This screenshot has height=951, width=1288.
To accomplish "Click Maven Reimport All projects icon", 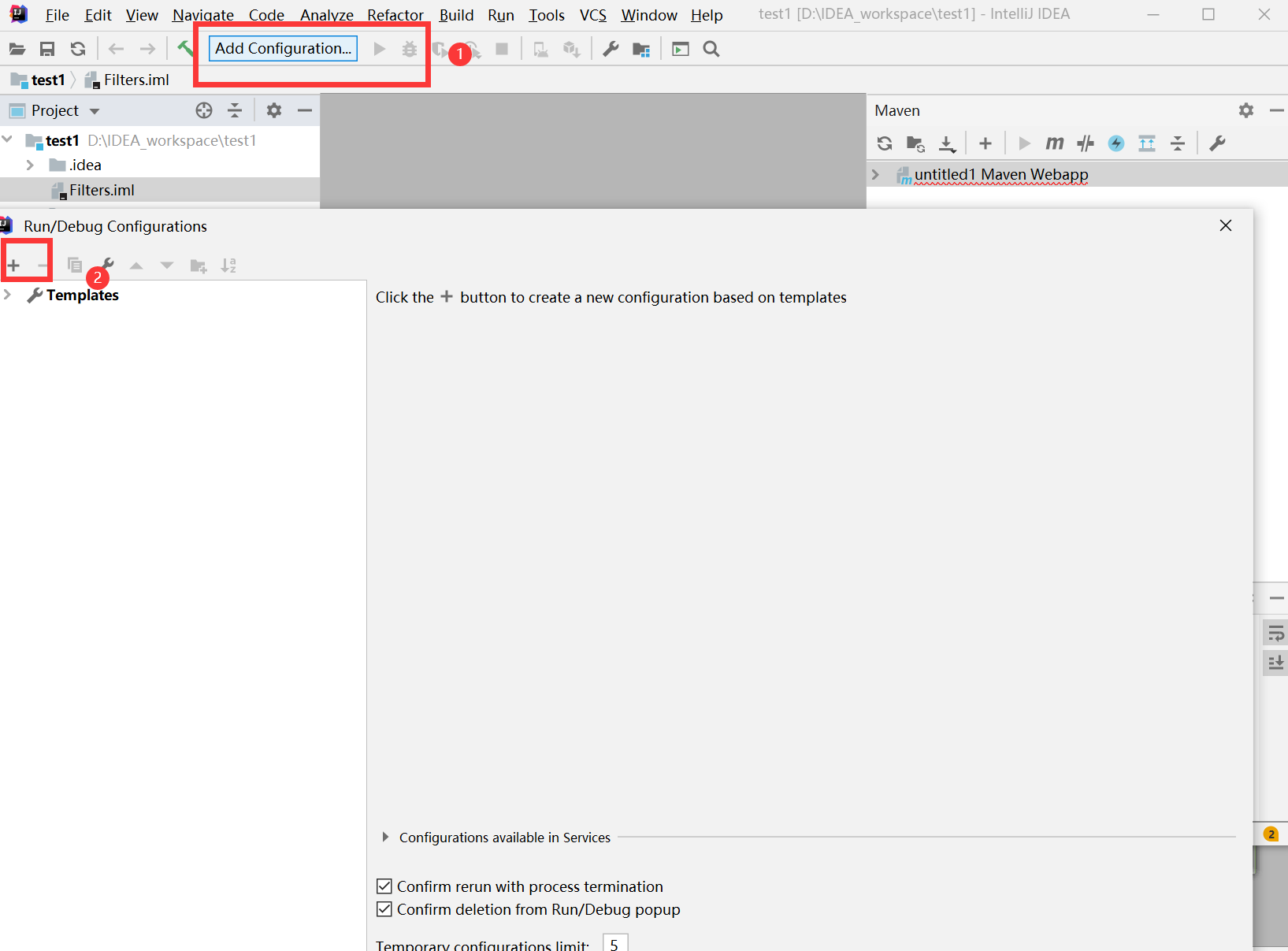I will 885,143.
